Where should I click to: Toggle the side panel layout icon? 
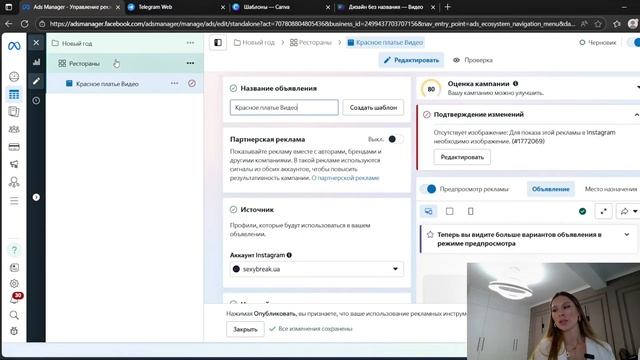(x=218, y=42)
